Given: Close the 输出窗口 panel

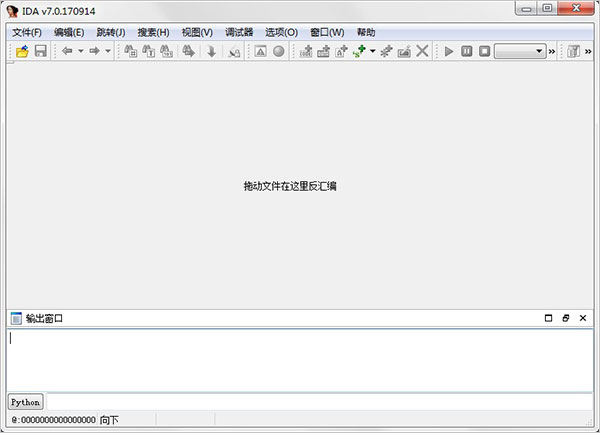Looking at the screenshot, I should pyautogui.click(x=583, y=318).
